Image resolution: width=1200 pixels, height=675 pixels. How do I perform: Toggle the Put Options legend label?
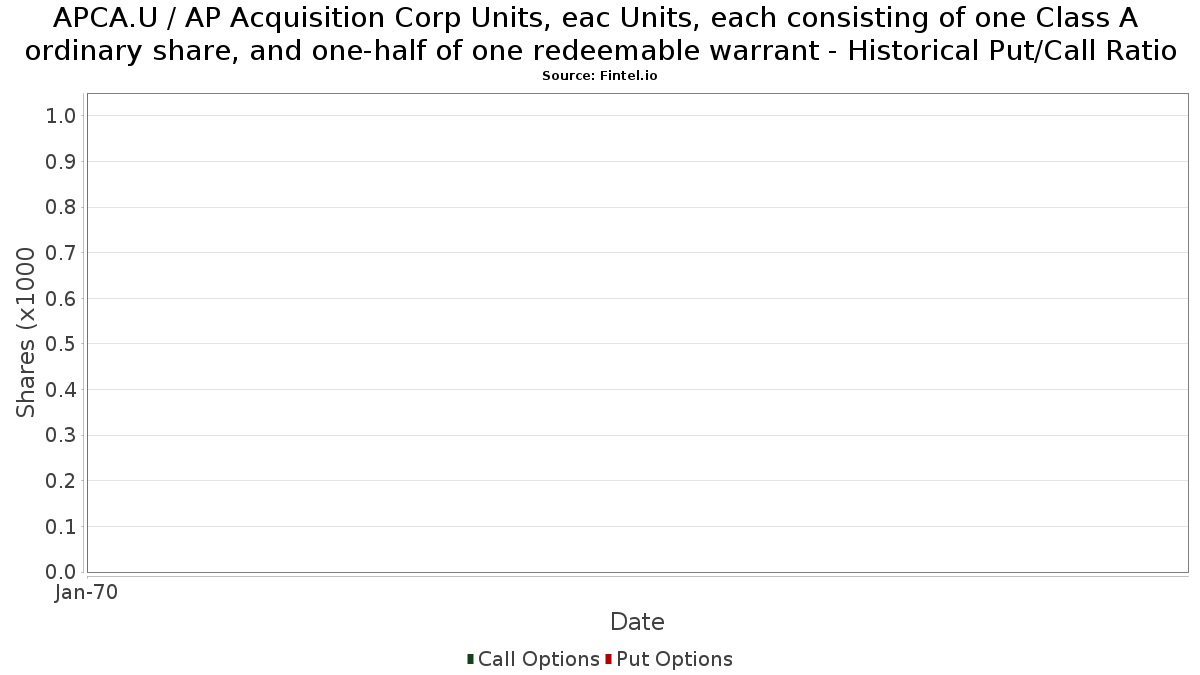tap(674, 659)
